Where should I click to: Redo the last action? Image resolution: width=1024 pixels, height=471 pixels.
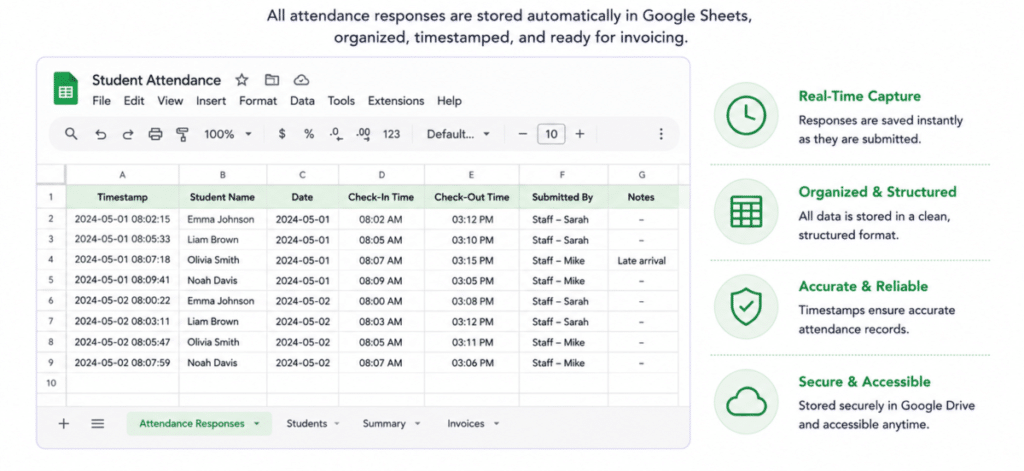[128, 134]
